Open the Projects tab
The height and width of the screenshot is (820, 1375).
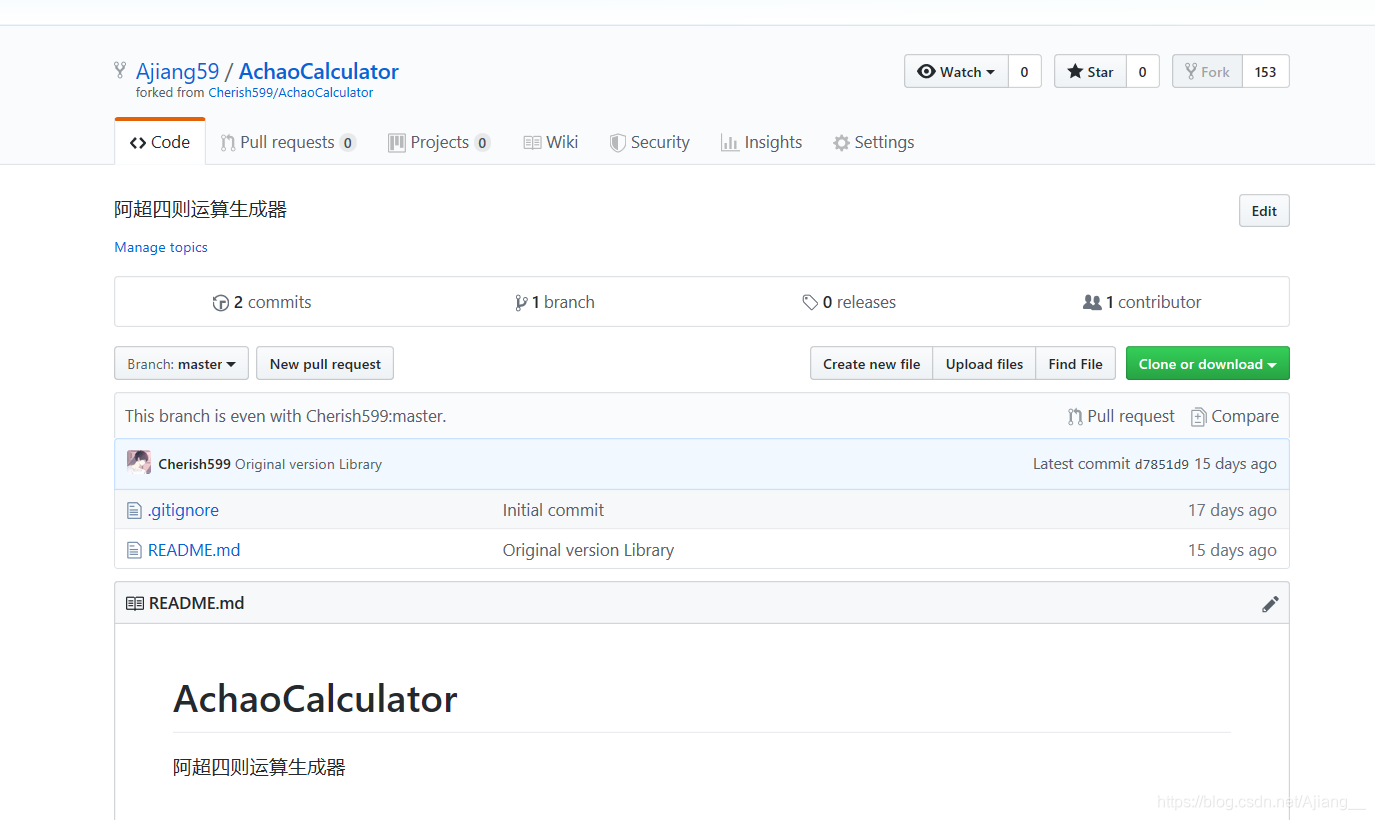(439, 142)
